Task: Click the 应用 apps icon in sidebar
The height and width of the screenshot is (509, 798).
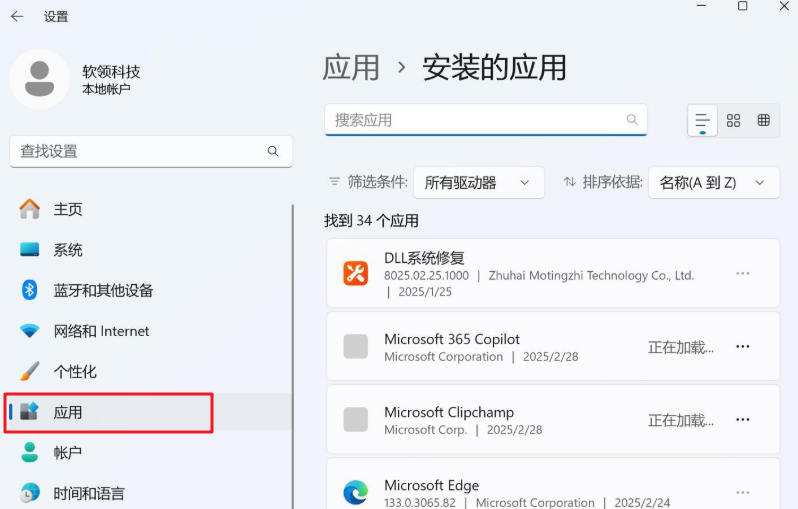Action: [x=30, y=411]
